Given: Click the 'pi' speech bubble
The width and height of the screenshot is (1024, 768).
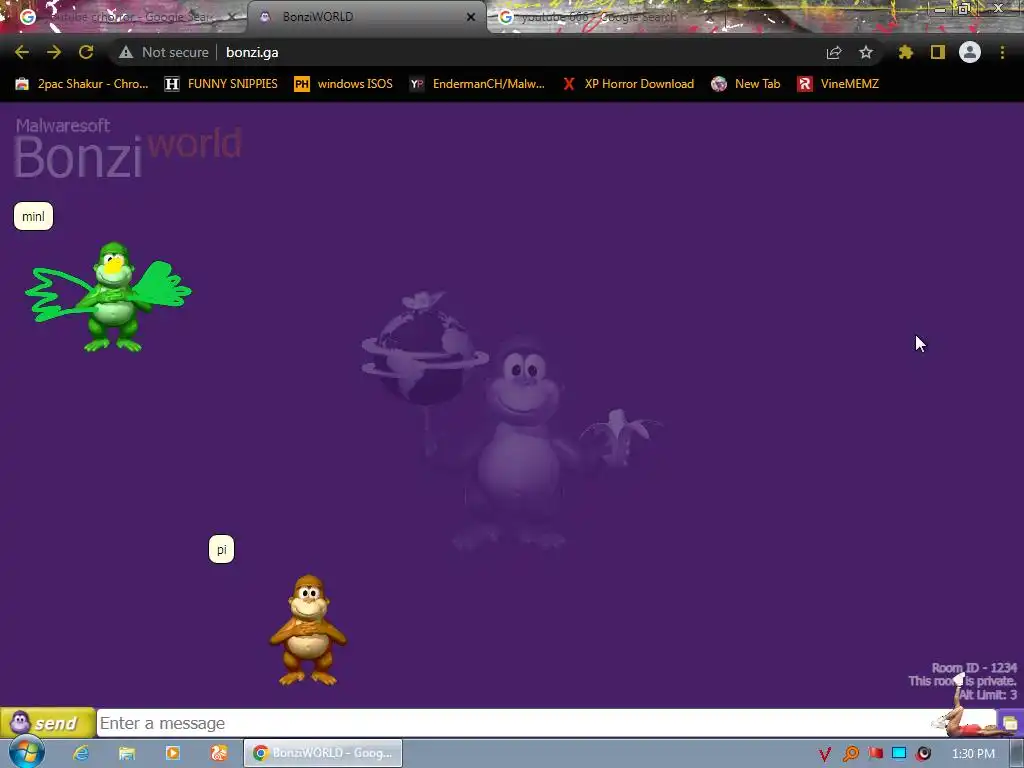Looking at the screenshot, I should (221, 549).
